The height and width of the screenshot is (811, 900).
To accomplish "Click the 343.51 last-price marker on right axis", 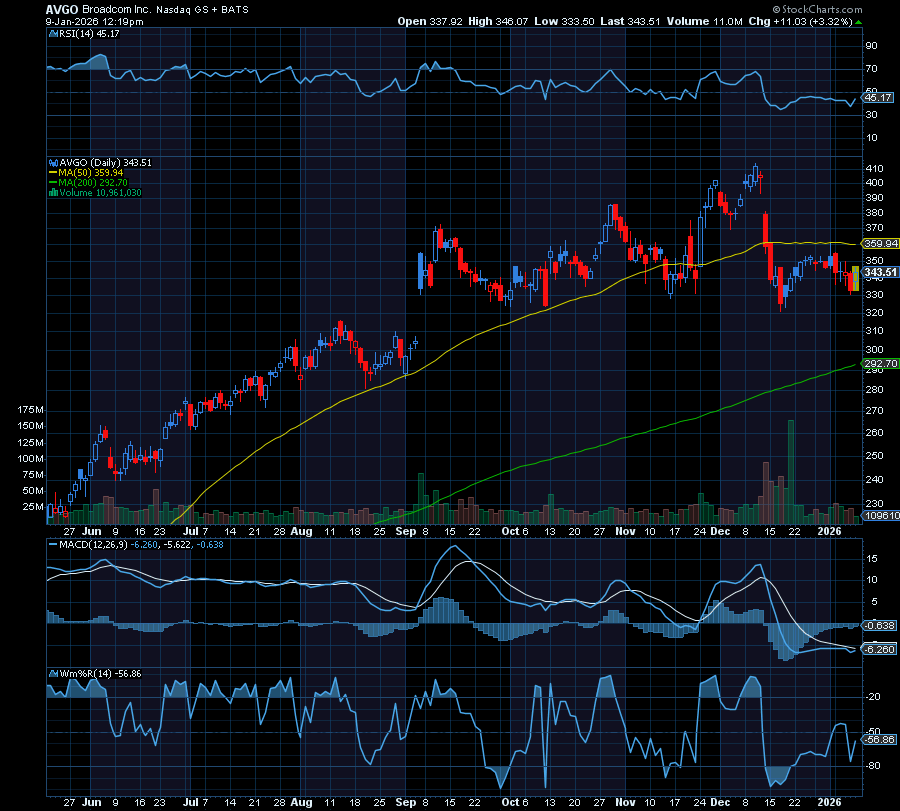I will click(877, 270).
